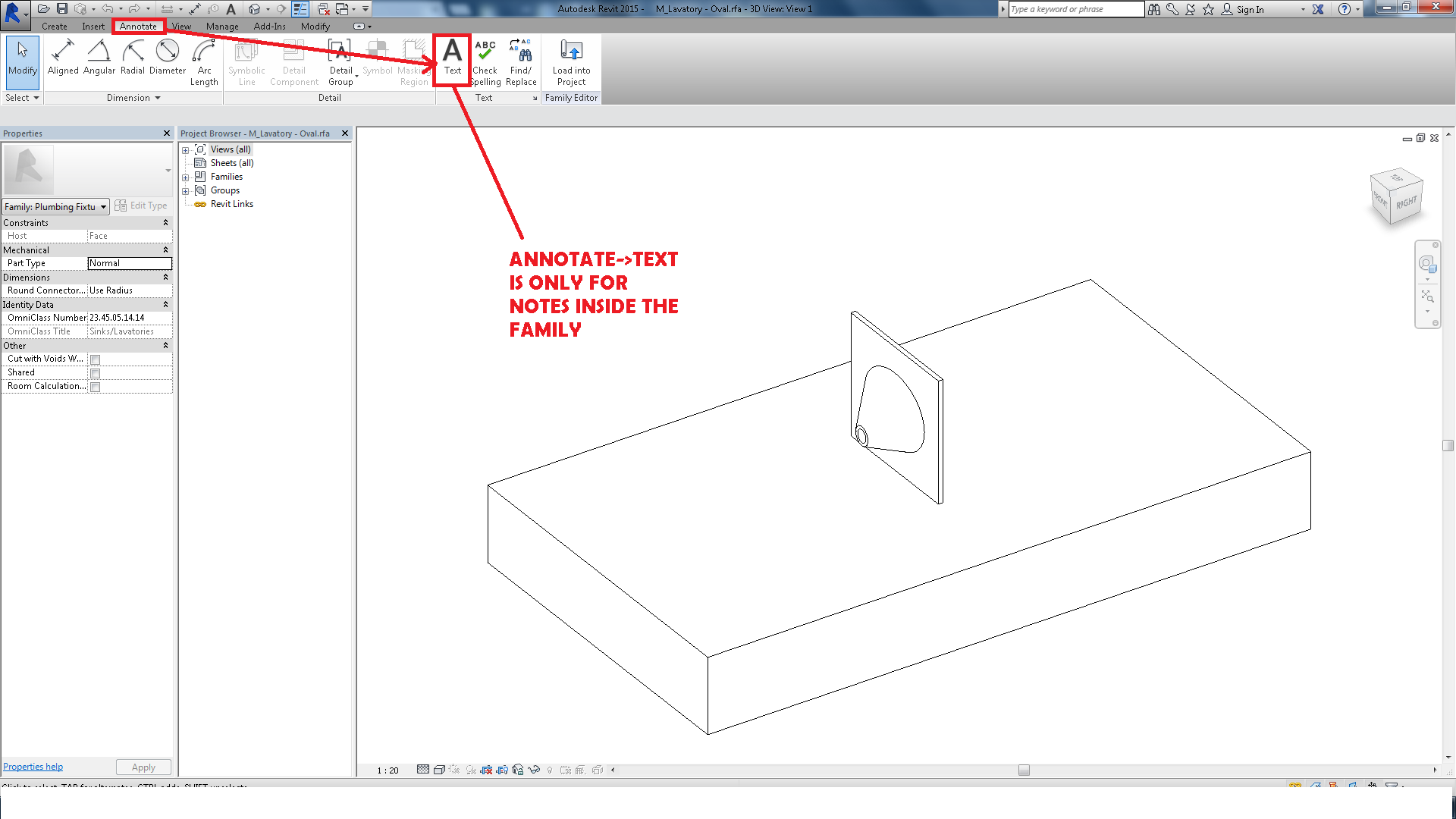The height and width of the screenshot is (819, 1456).
Task: Choose the Radial dimension tool
Action: pos(133,57)
